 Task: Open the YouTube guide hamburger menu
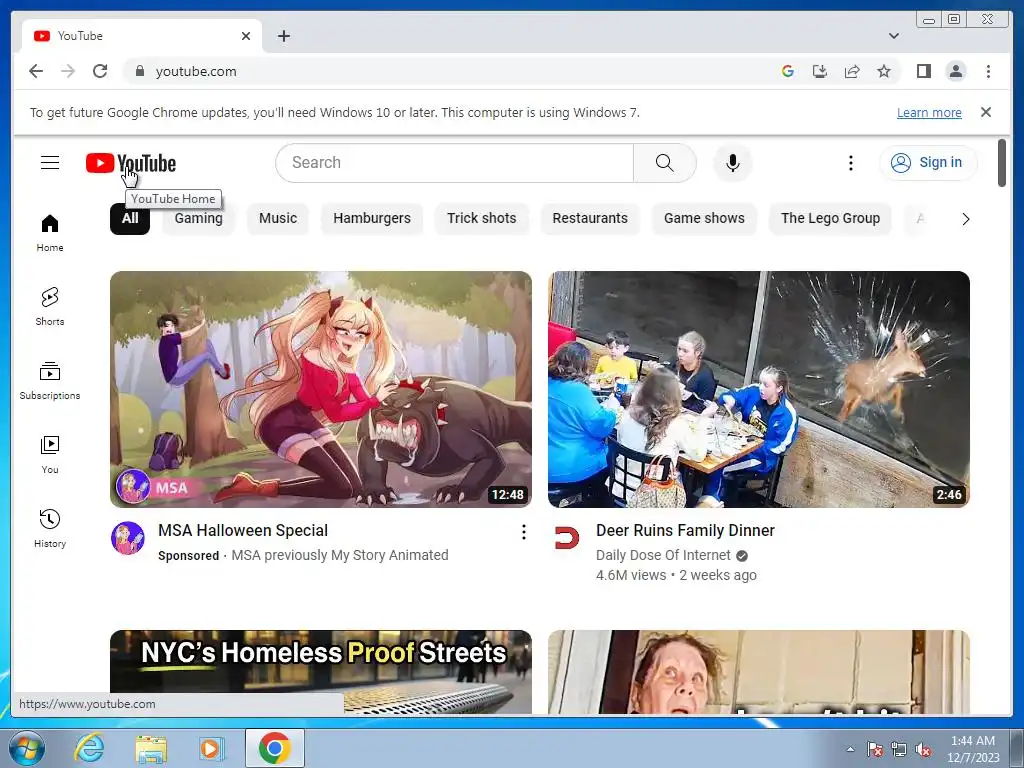pyautogui.click(x=50, y=163)
